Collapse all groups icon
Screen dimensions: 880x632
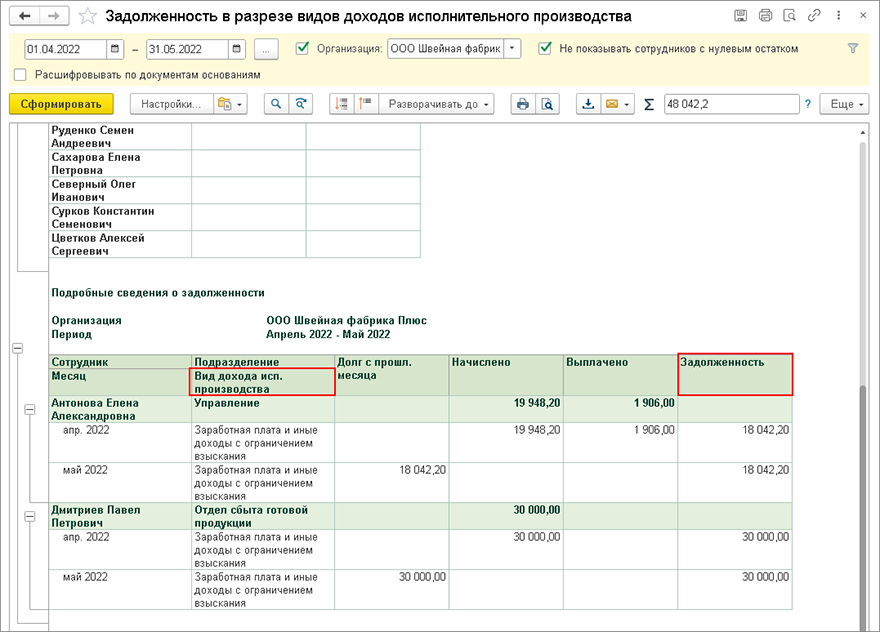(x=341, y=104)
